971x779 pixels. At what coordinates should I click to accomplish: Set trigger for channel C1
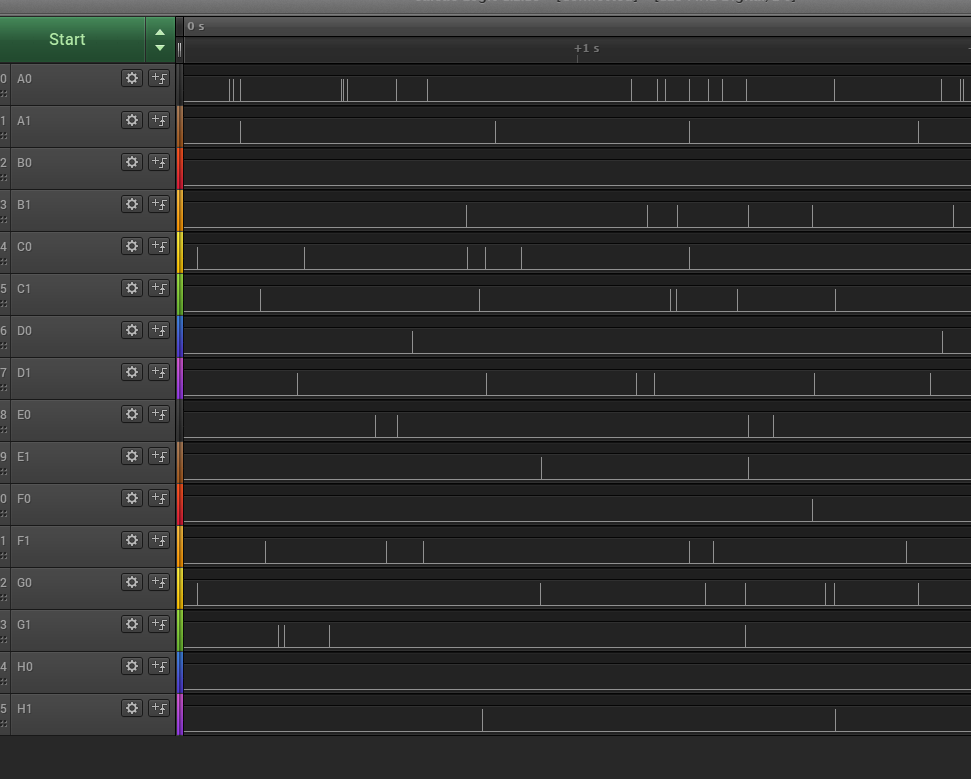click(x=159, y=288)
